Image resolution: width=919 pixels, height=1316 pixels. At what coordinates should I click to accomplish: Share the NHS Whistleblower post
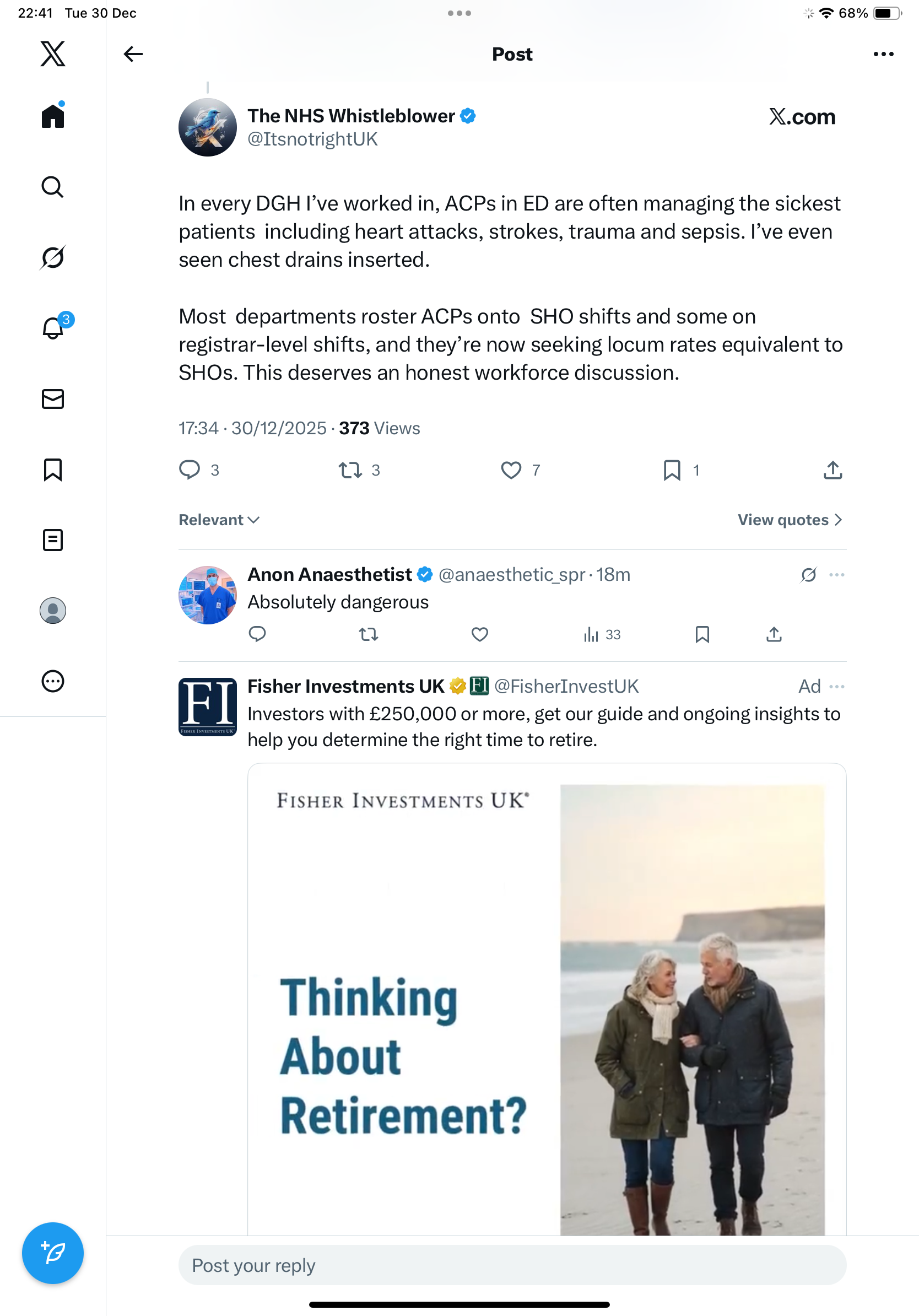click(x=832, y=470)
